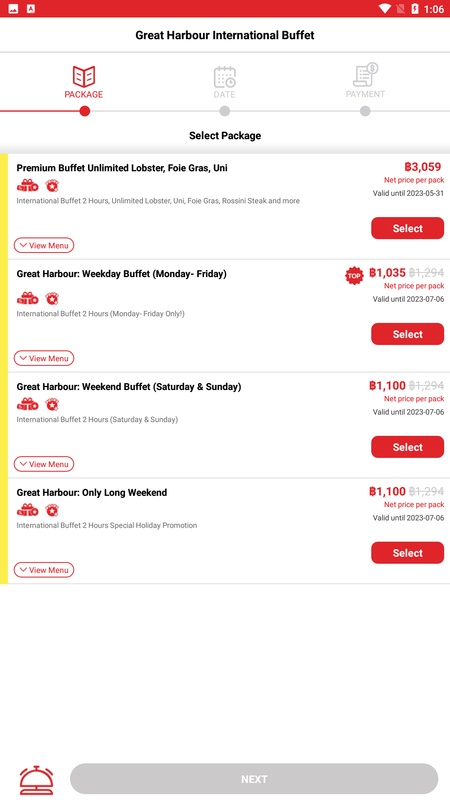This screenshot has height=800, width=450.
Task: Tap phone badge icon under Weekend Buffet
Action: pyautogui.click(x=52, y=405)
